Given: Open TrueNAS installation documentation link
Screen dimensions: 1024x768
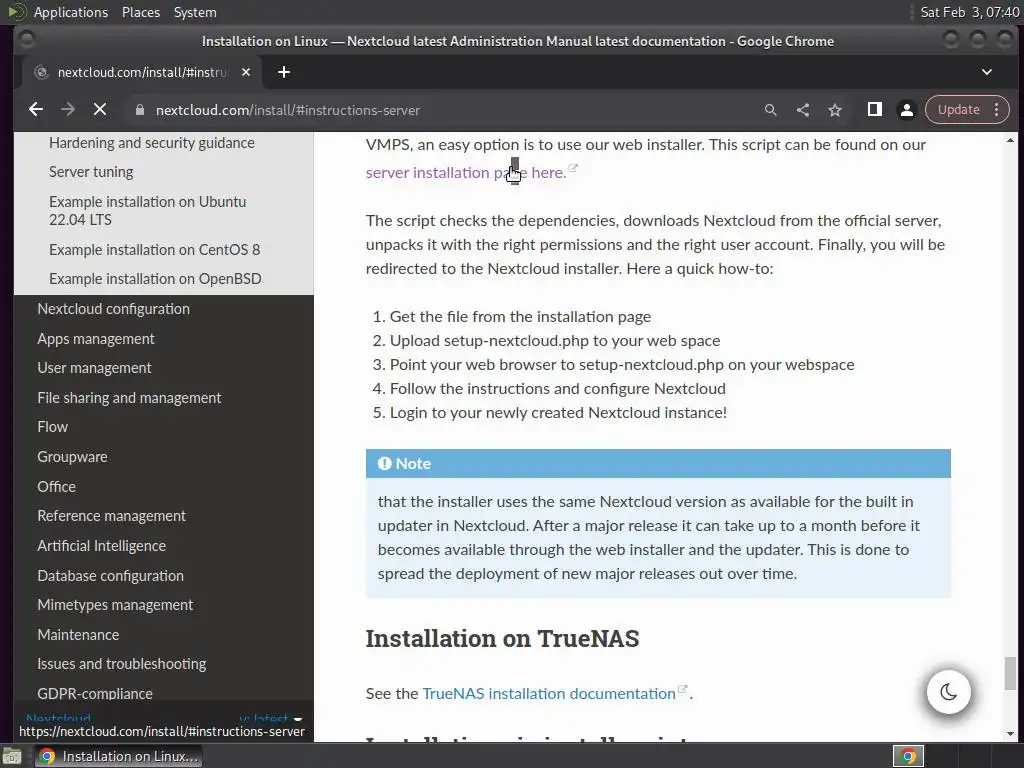Looking at the screenshot, I should 549,694.
